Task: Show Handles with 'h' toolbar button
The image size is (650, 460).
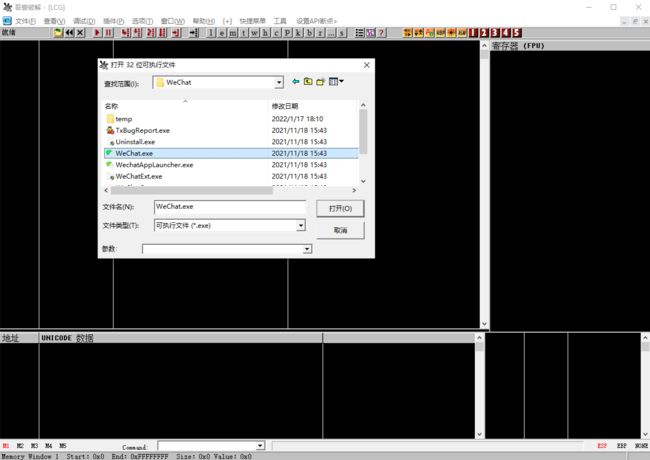Action: point(265,33)
